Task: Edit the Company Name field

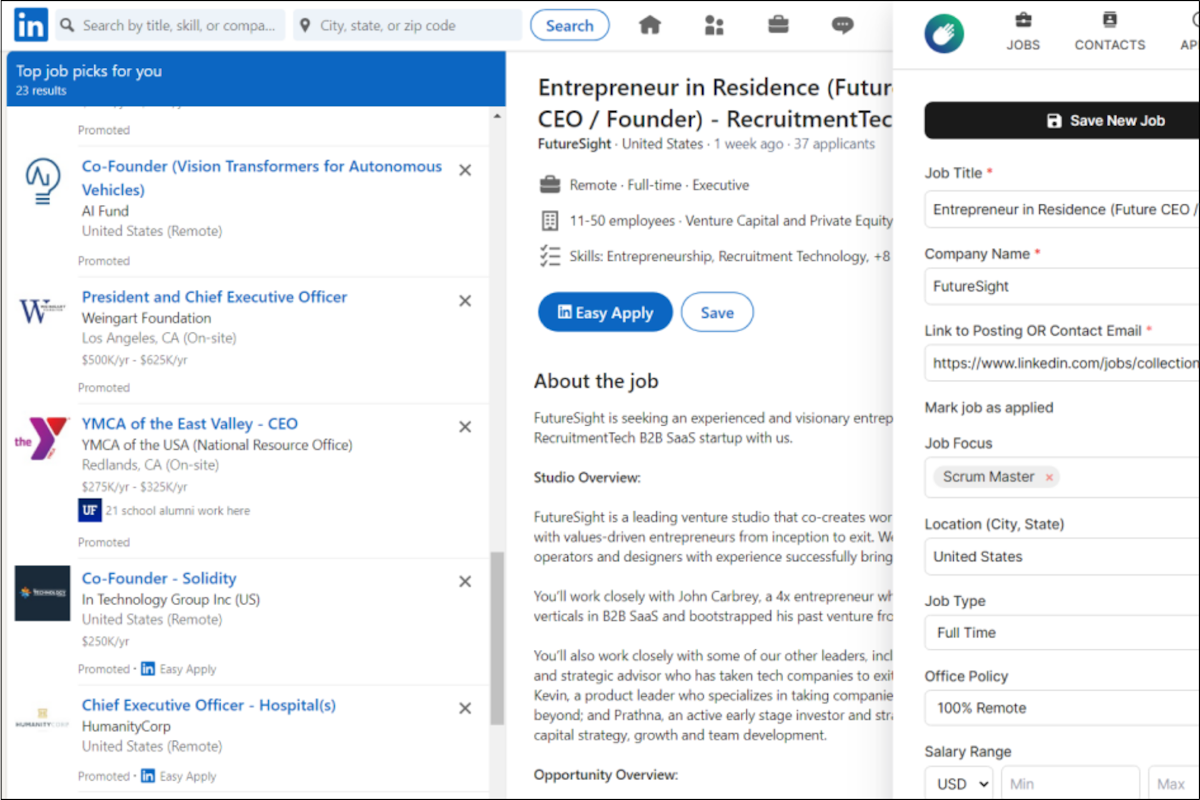Action: pos(1062,286)
